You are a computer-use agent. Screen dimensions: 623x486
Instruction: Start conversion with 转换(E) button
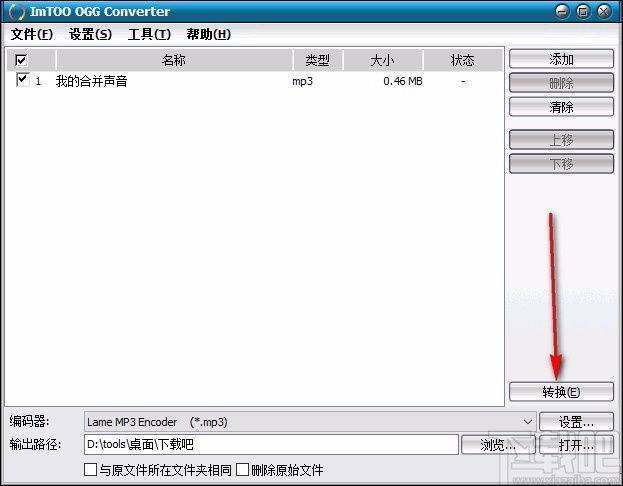click(561, 392)
